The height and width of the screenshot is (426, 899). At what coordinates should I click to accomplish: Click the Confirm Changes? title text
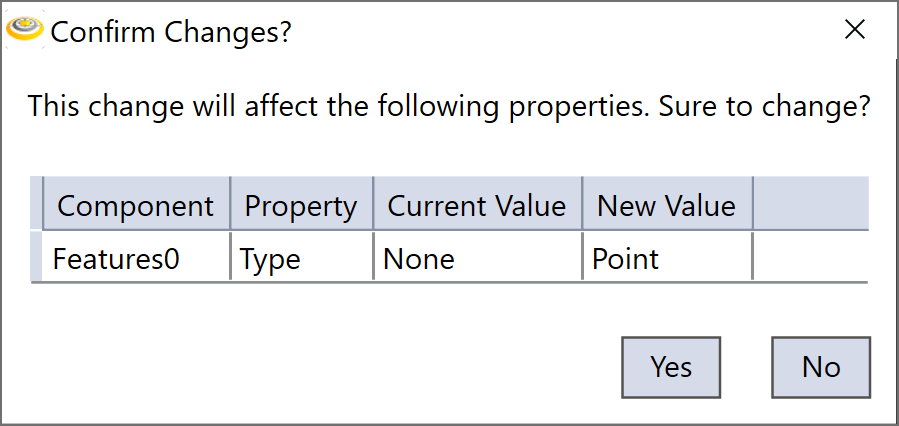[x=171, y=32]
